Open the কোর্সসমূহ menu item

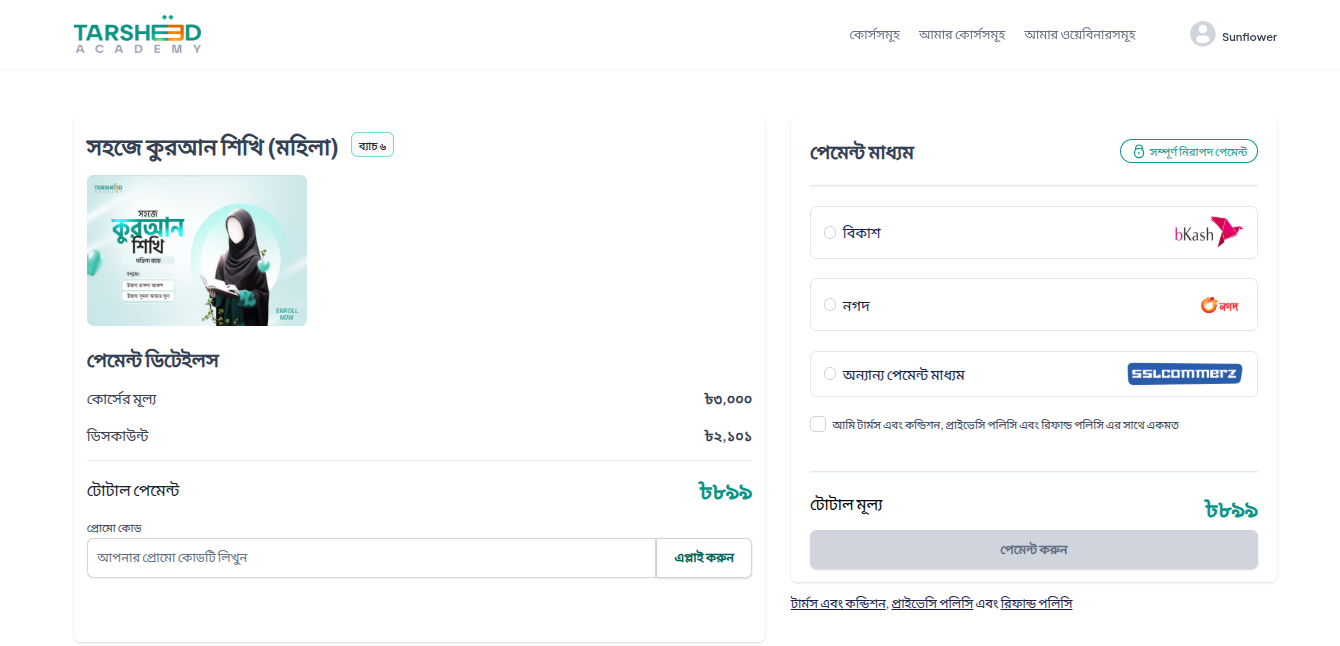point(875,35)
